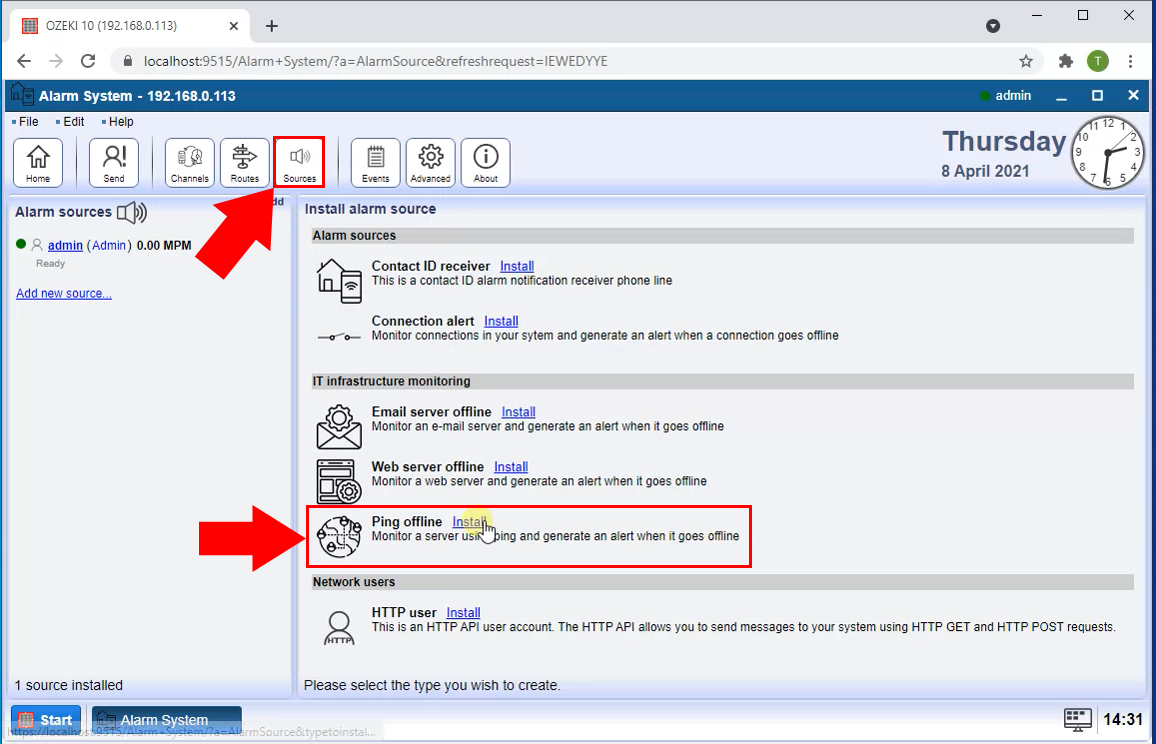Screen dimensions: 1156x744
Task: Go back in browser history
Action: click(x=24, y=61)
